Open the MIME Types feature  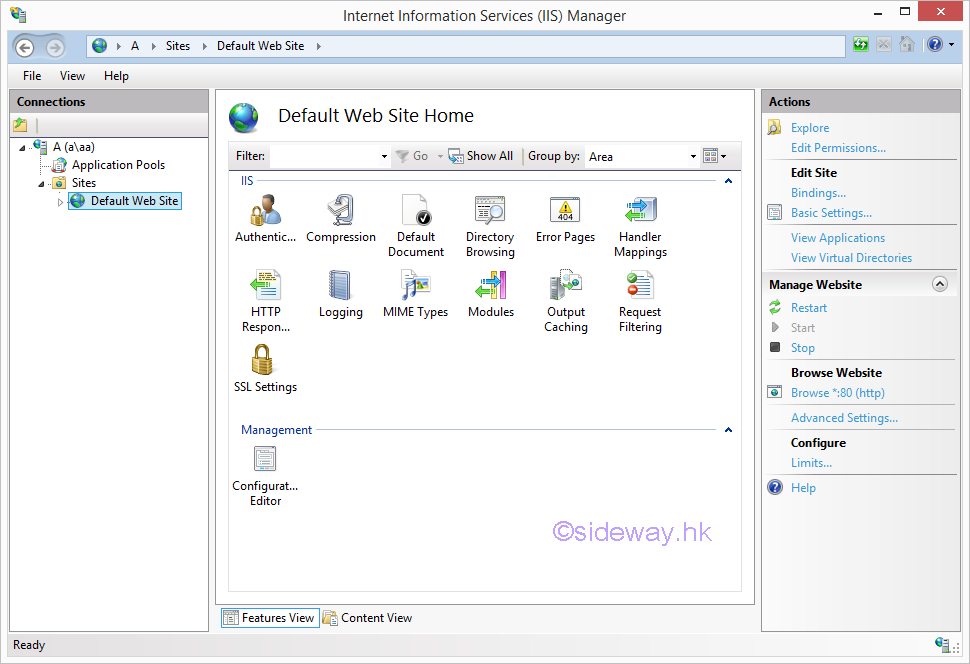[415, 287]
